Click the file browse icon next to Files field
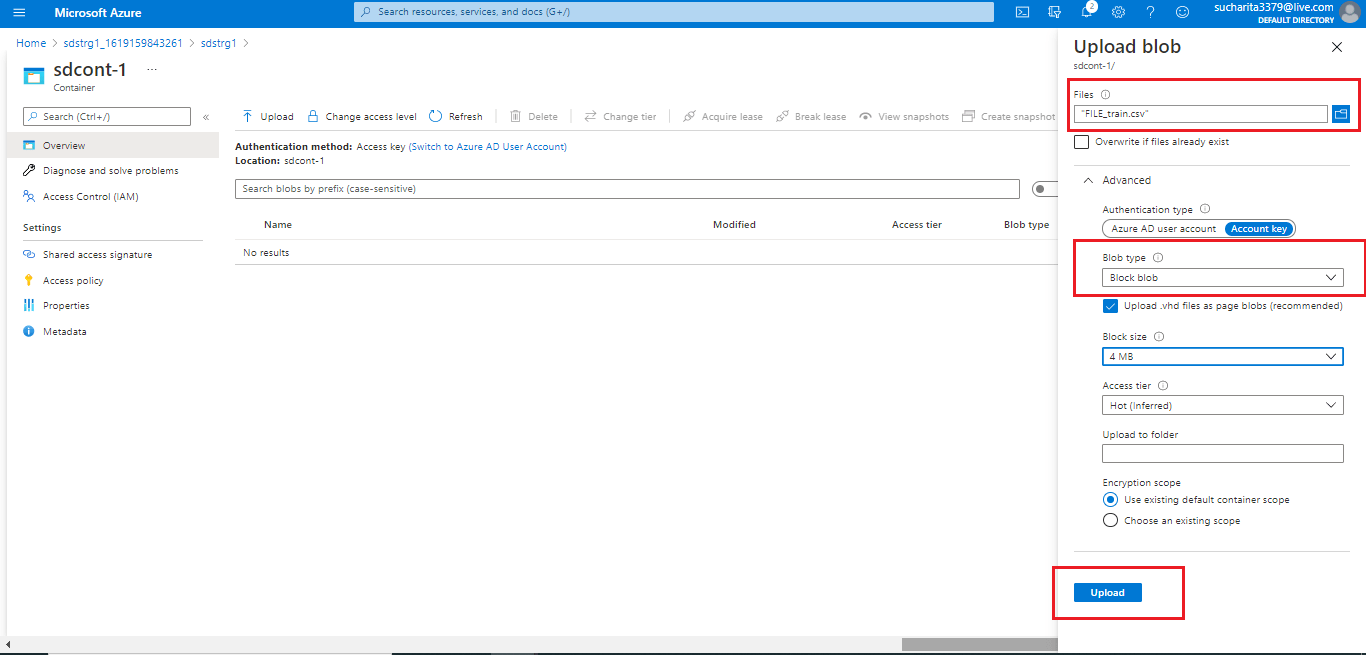Screen dimensions: 1366x655 [x=1340, y=113]
